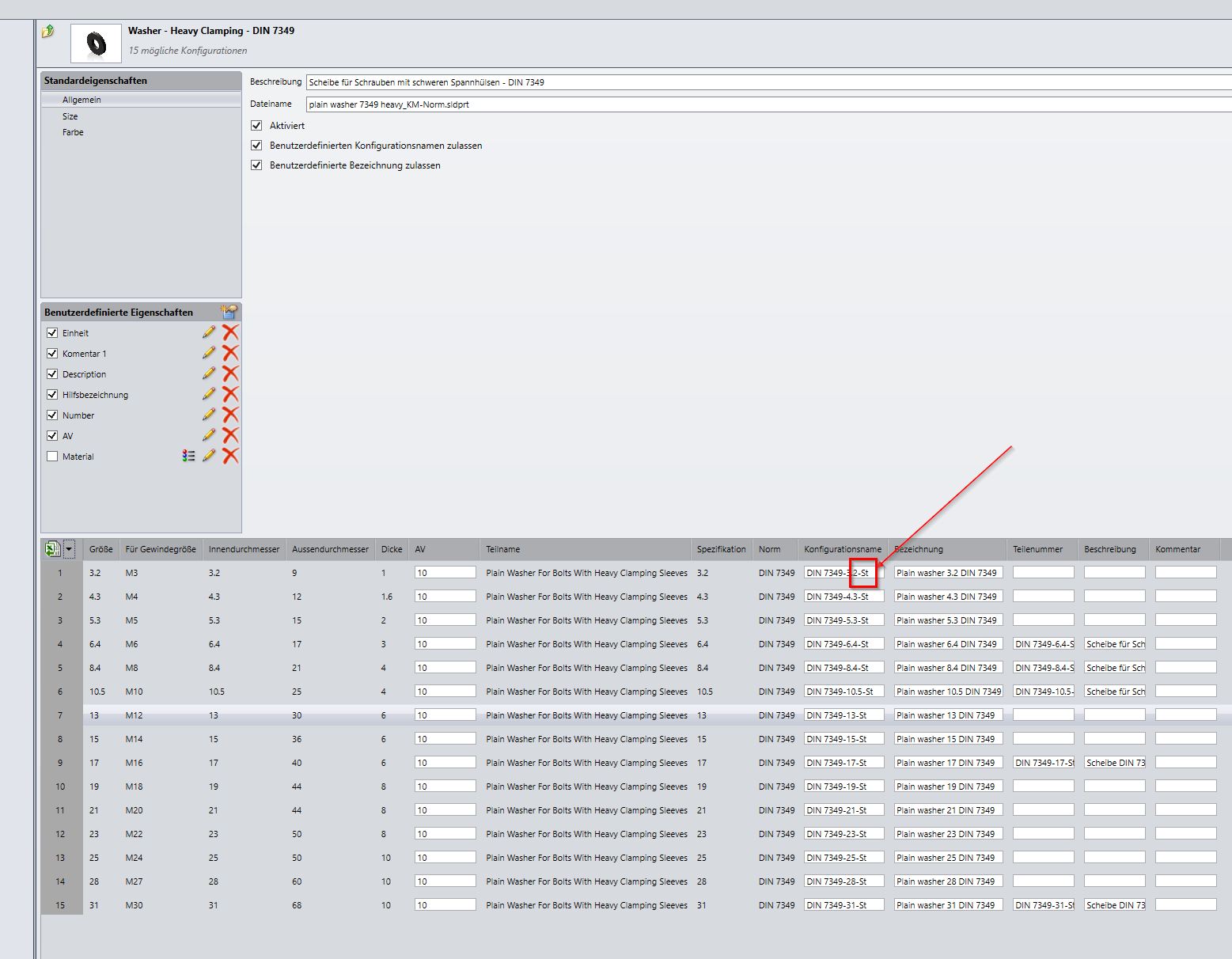
Task: Click the Dateiname text field
Action: [768, 104]
